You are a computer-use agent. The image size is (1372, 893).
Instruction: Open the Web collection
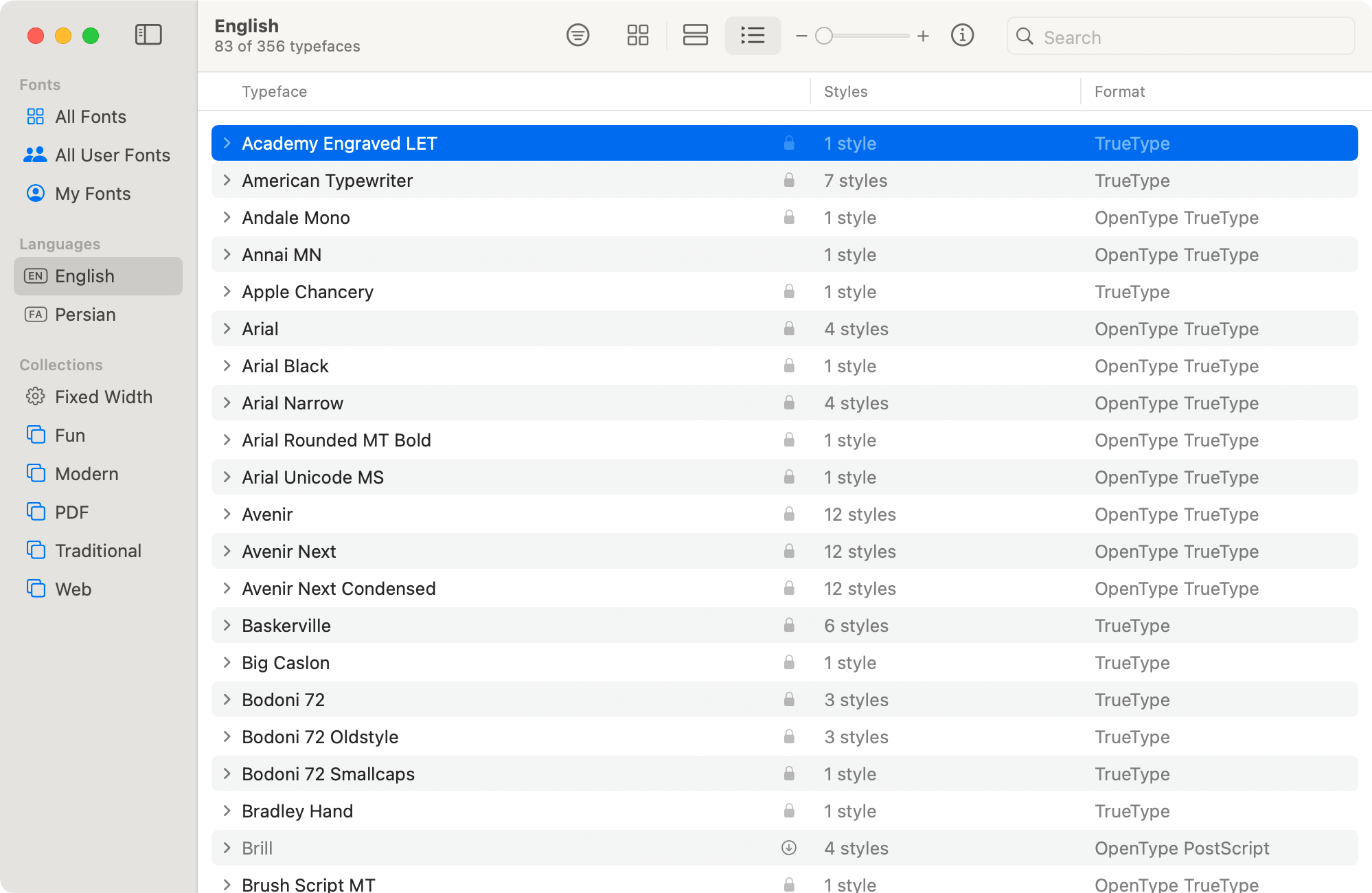click(72, 589)
